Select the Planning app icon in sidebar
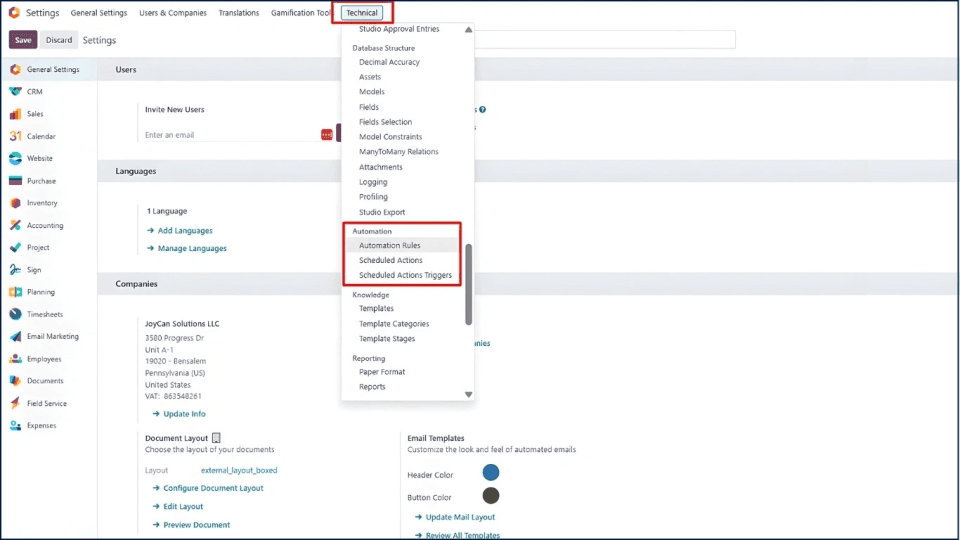The height and width of the screenshot is (540, 960). click(15, 292)
